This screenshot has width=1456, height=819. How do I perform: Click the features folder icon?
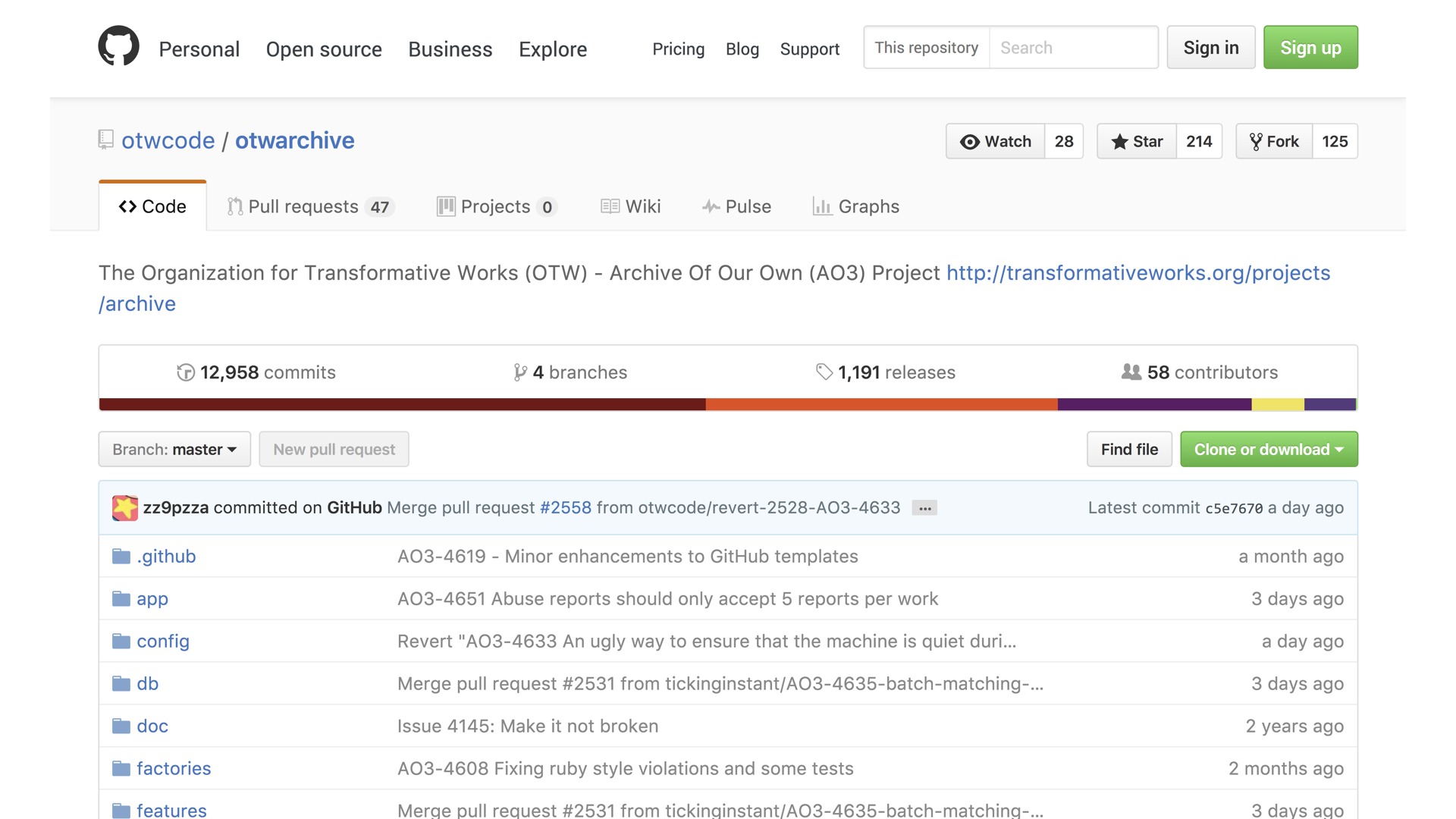pyautogui.click(x=121, y=811)
